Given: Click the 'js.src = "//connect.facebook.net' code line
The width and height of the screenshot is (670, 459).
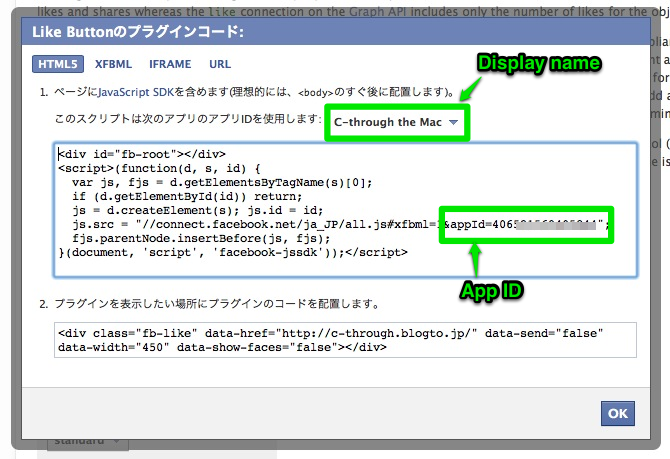Looking at the screenshot, I should click(x=340, y=224).
